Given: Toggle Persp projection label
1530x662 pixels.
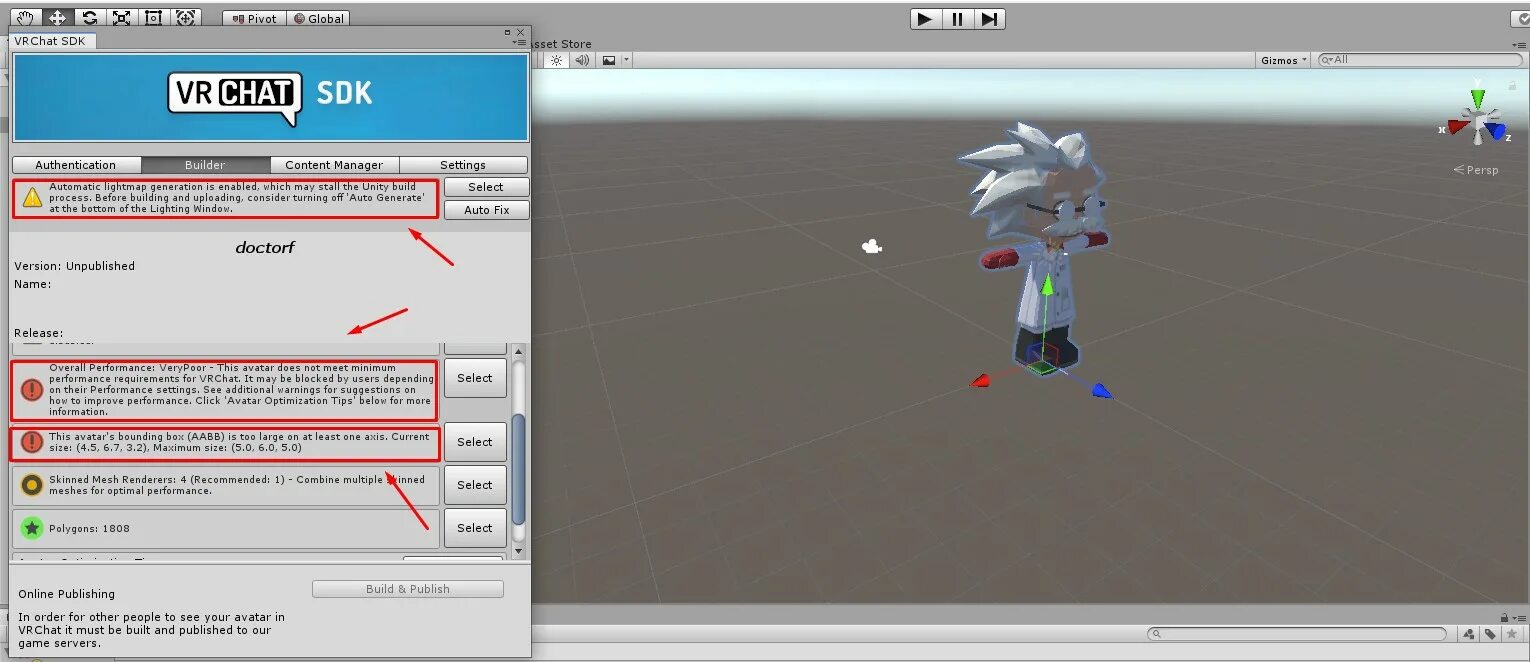Looking at the screenshot, I should point(1476,170).
